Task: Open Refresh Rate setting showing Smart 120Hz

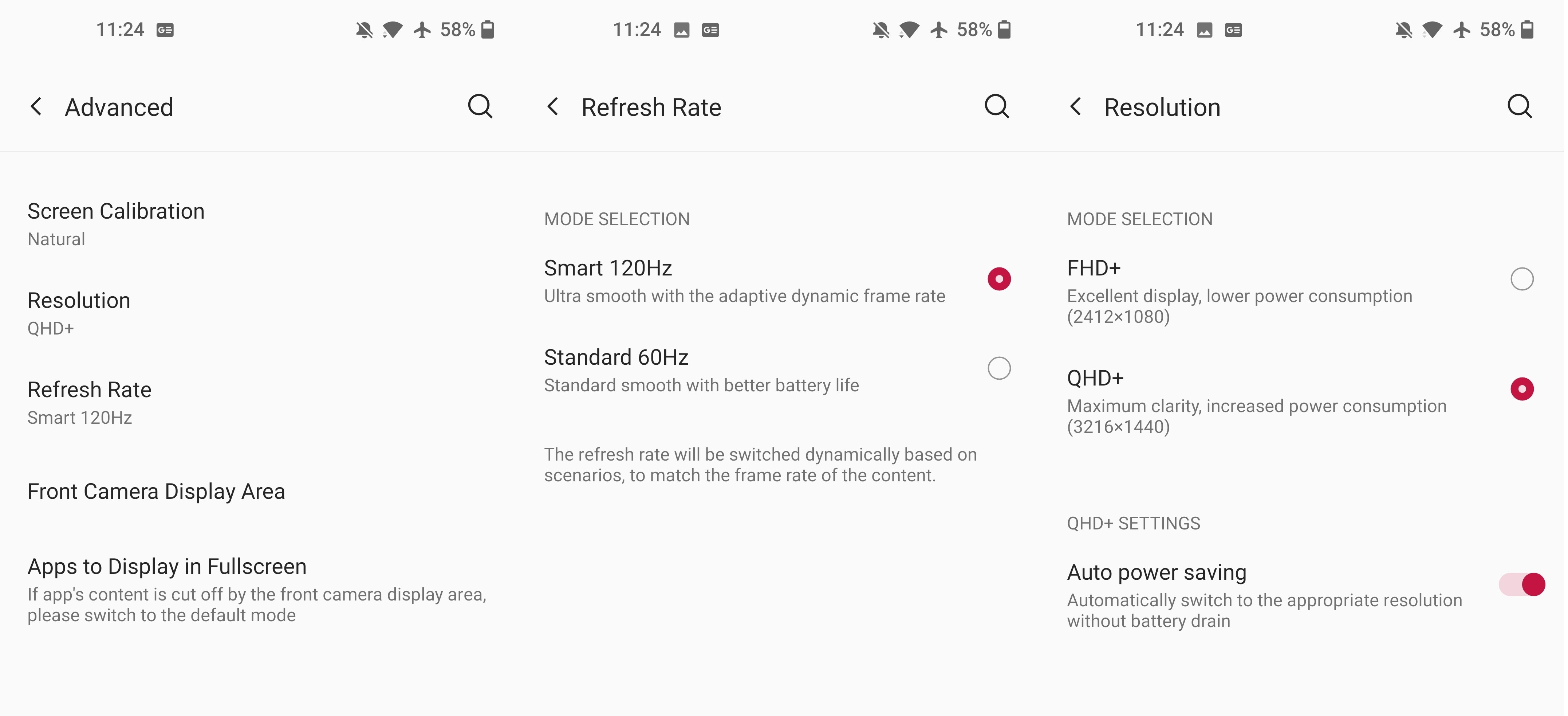Action: pyautogui.click(x=90, y=402)
